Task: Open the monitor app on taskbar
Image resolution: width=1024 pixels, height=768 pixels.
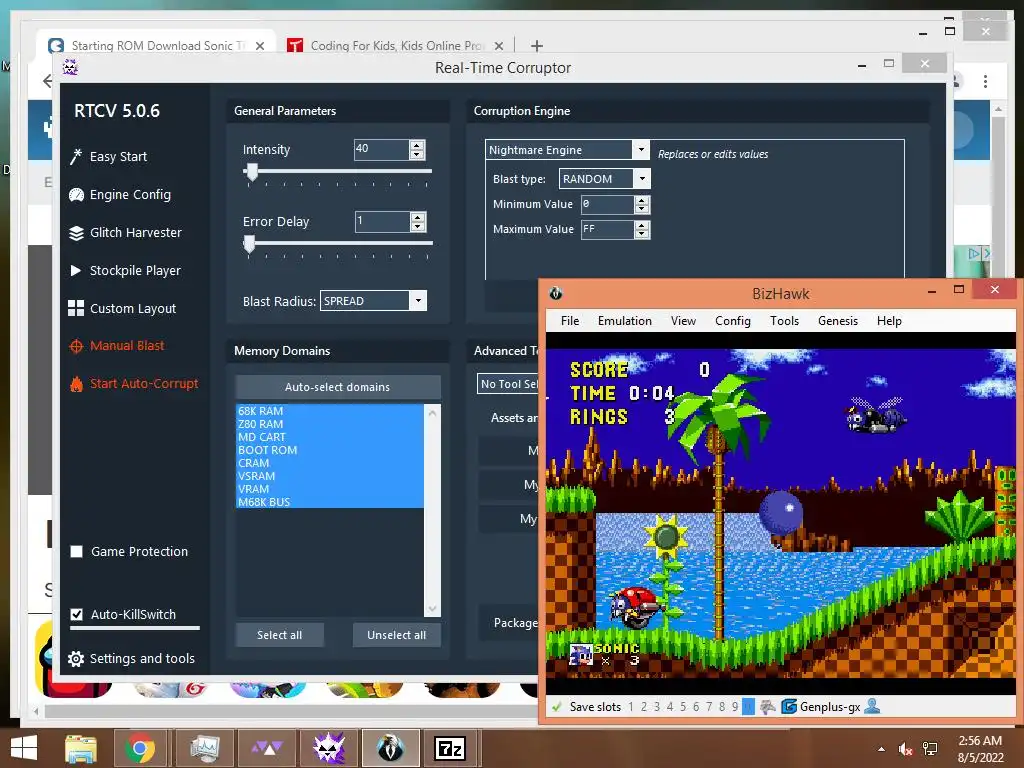Action: (205, 749)
